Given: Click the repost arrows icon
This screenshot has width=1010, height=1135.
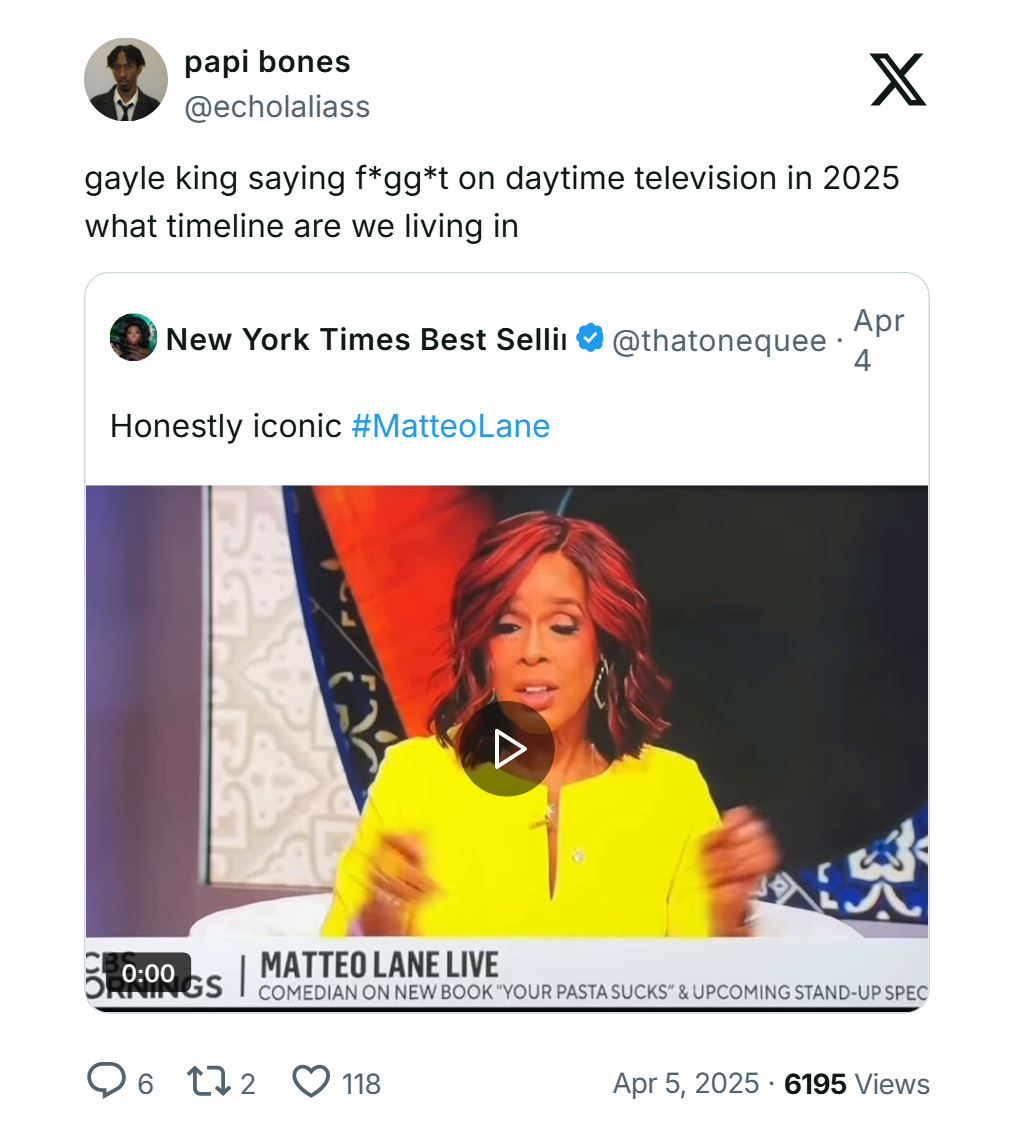Looking at the screenshot, I should [x=205, y=1082].
